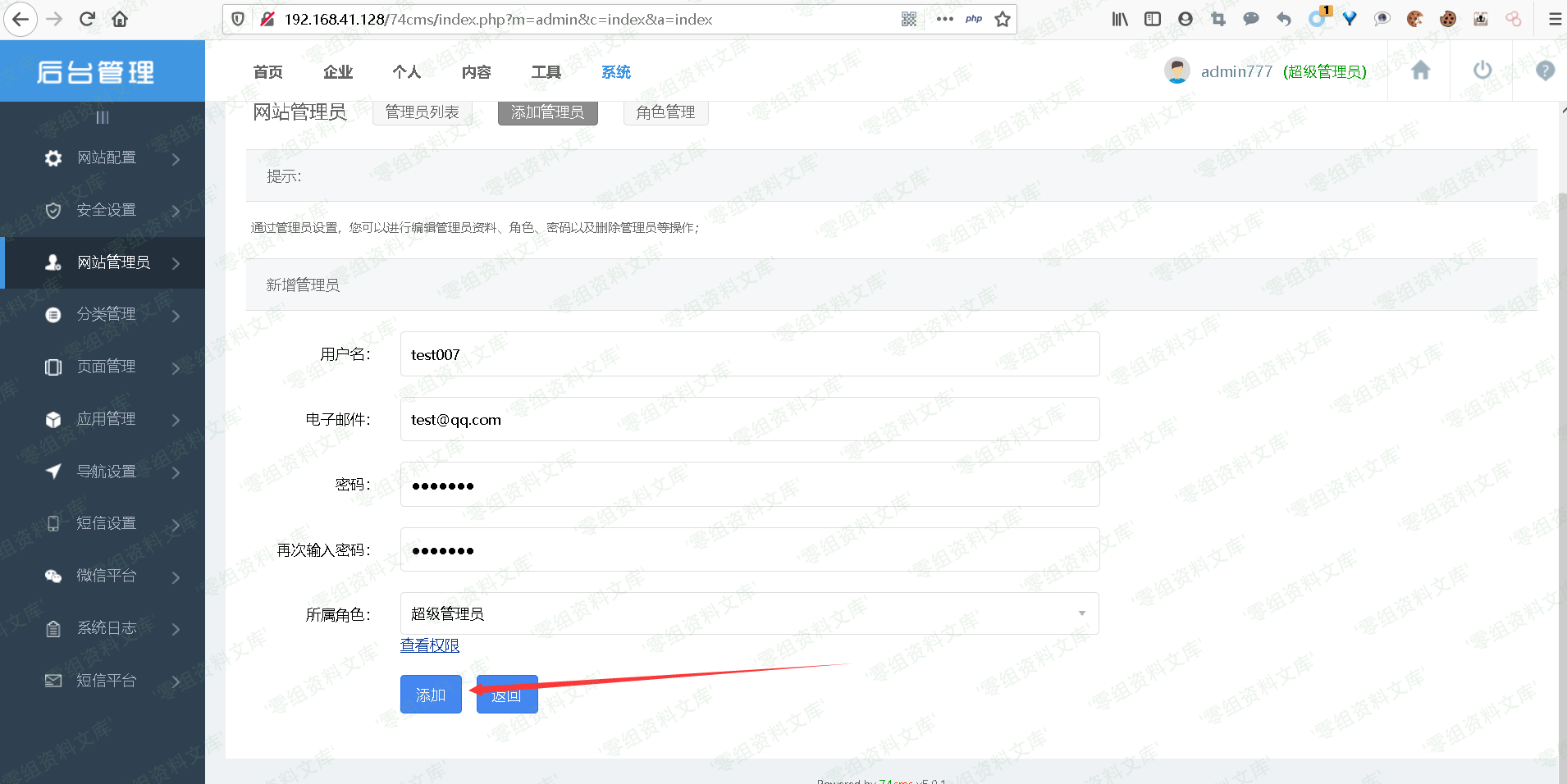This screenshot has width=1567, height=784.
Task: Switch to the 管理员列表 tab
Action: pyautogui.click(x=422, y=112)
